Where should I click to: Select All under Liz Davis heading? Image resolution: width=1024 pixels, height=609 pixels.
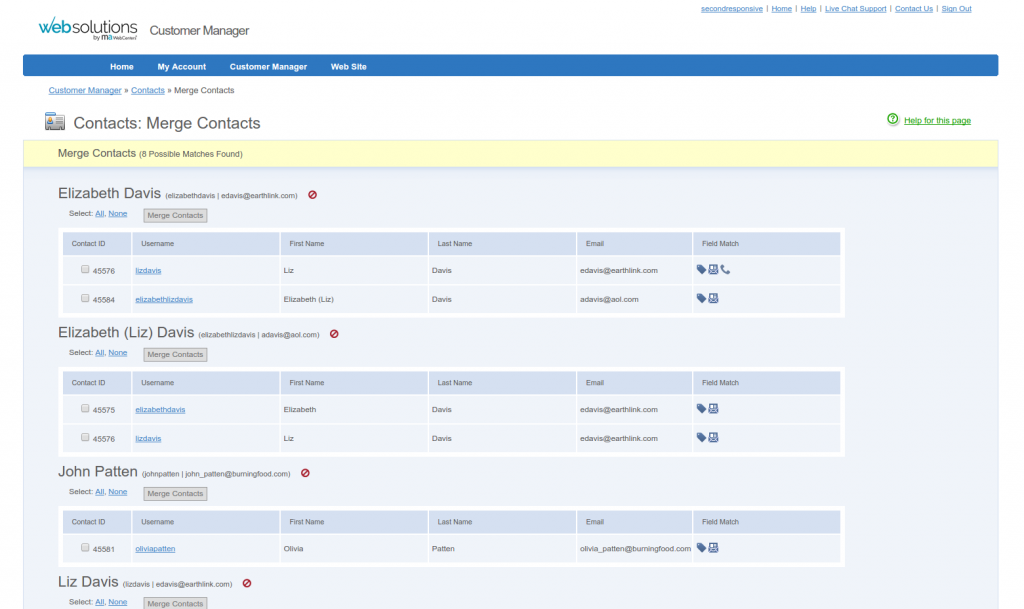100,602
